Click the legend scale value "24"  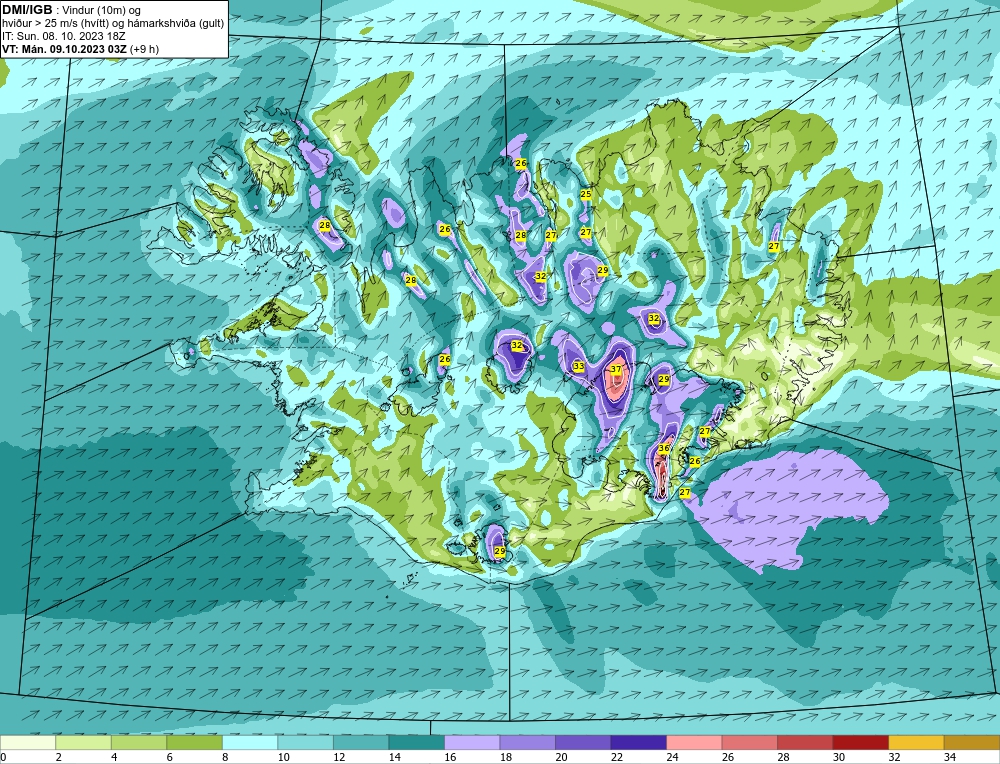coord(672,757)
